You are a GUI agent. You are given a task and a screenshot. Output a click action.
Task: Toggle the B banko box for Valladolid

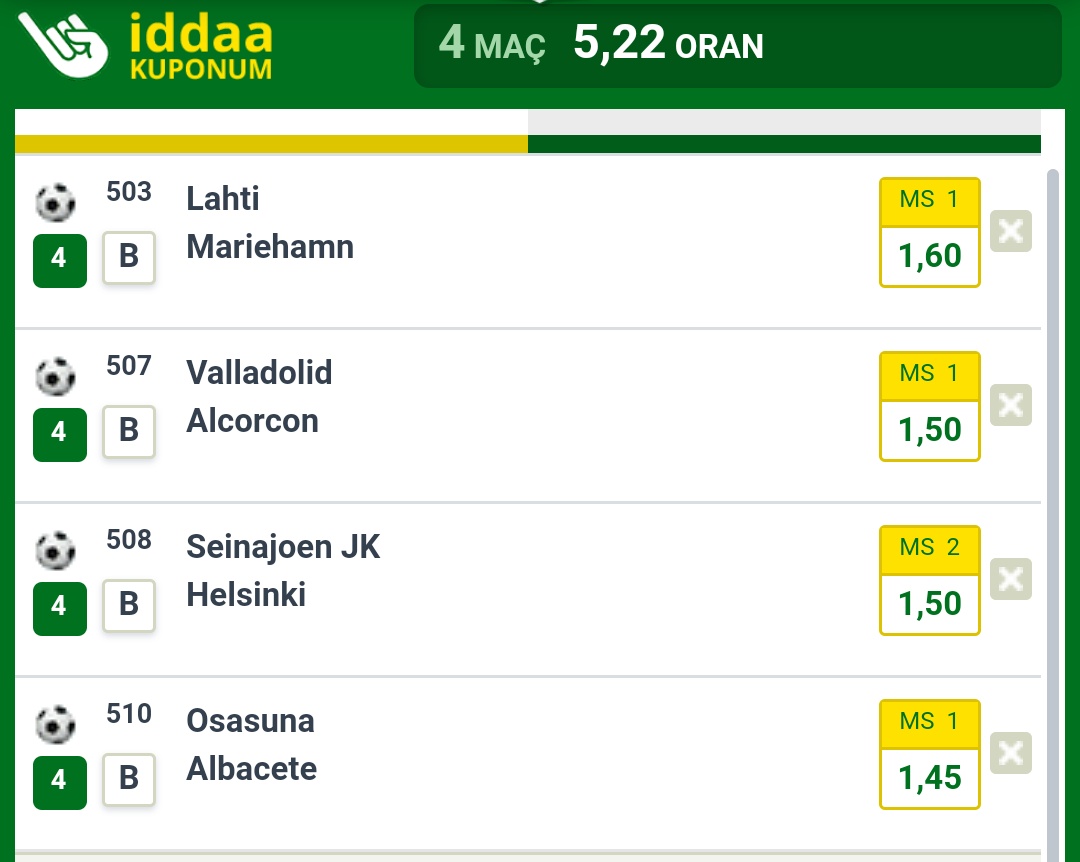point(129,431)
